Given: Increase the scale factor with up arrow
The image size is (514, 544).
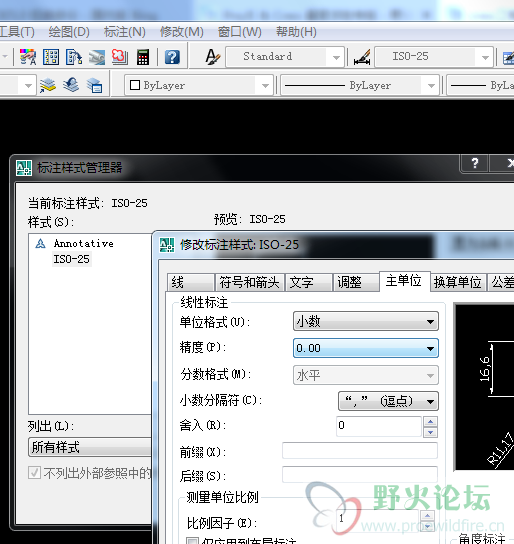Looking at the screenshot, I should click(x=427, y=516).
